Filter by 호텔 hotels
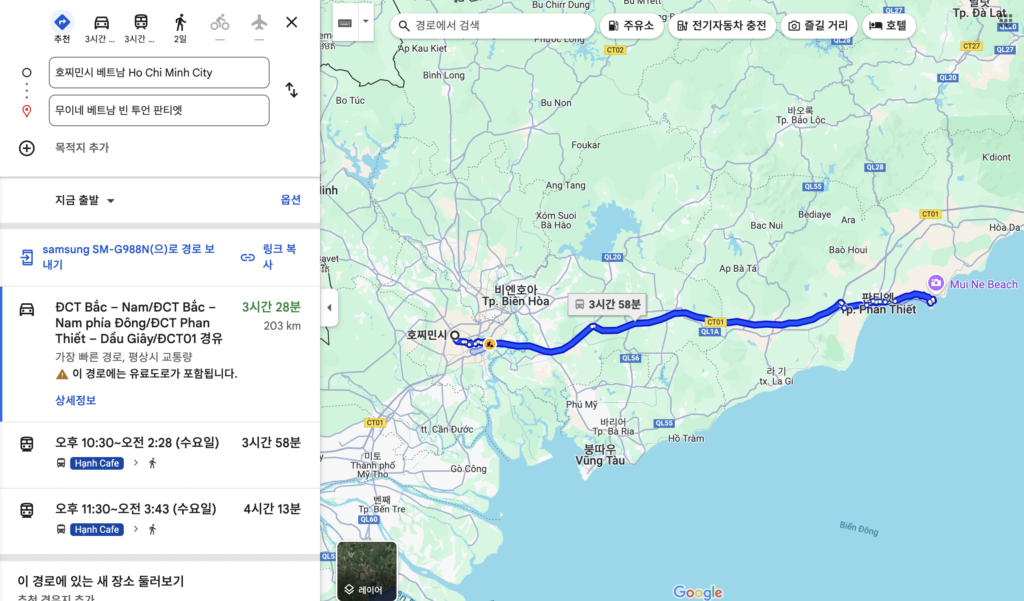Screen dimensions: 1024x601 pos(889,25)
